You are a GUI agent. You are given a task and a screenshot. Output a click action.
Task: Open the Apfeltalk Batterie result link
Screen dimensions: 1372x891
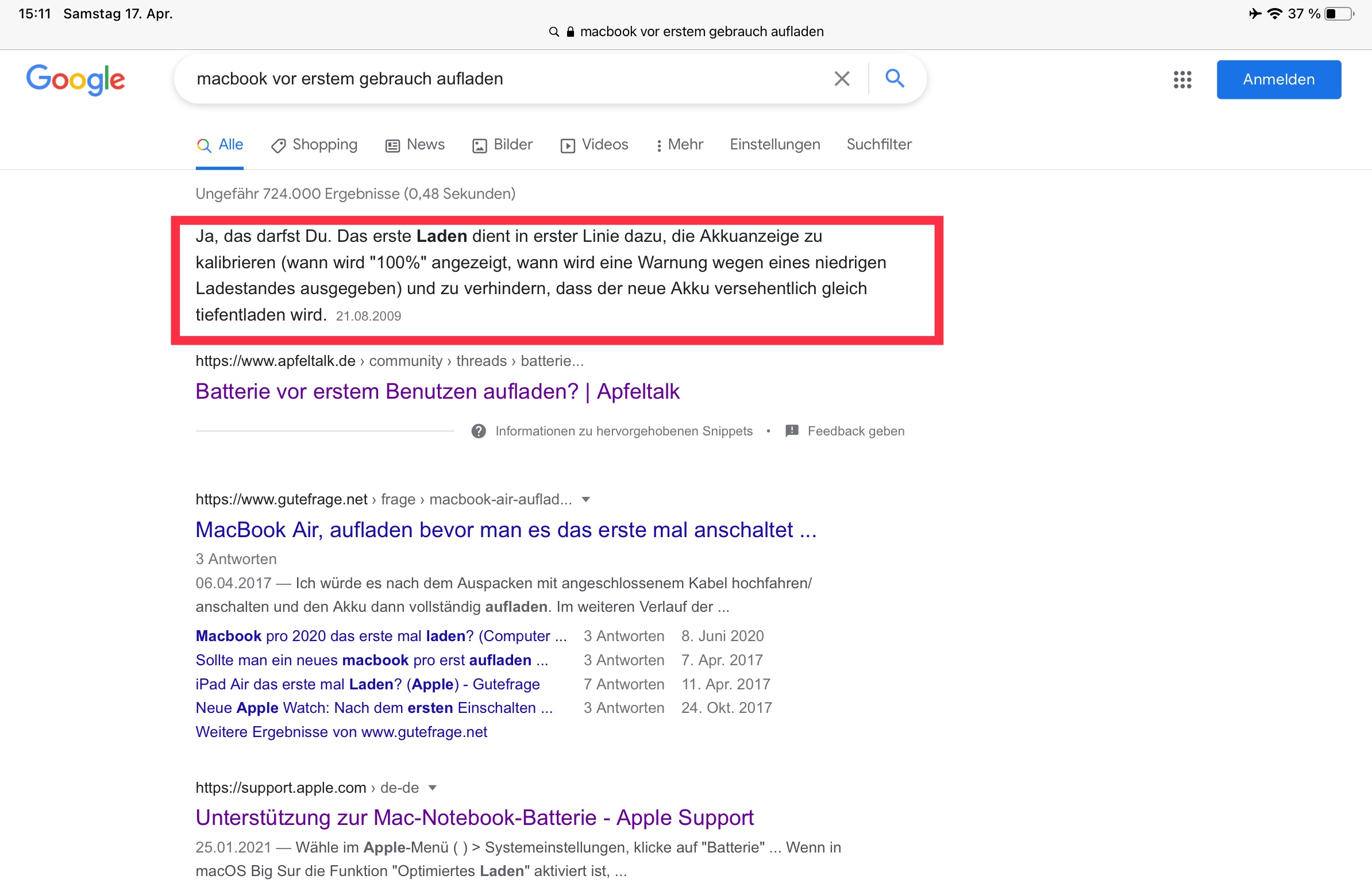click(437, 391)
